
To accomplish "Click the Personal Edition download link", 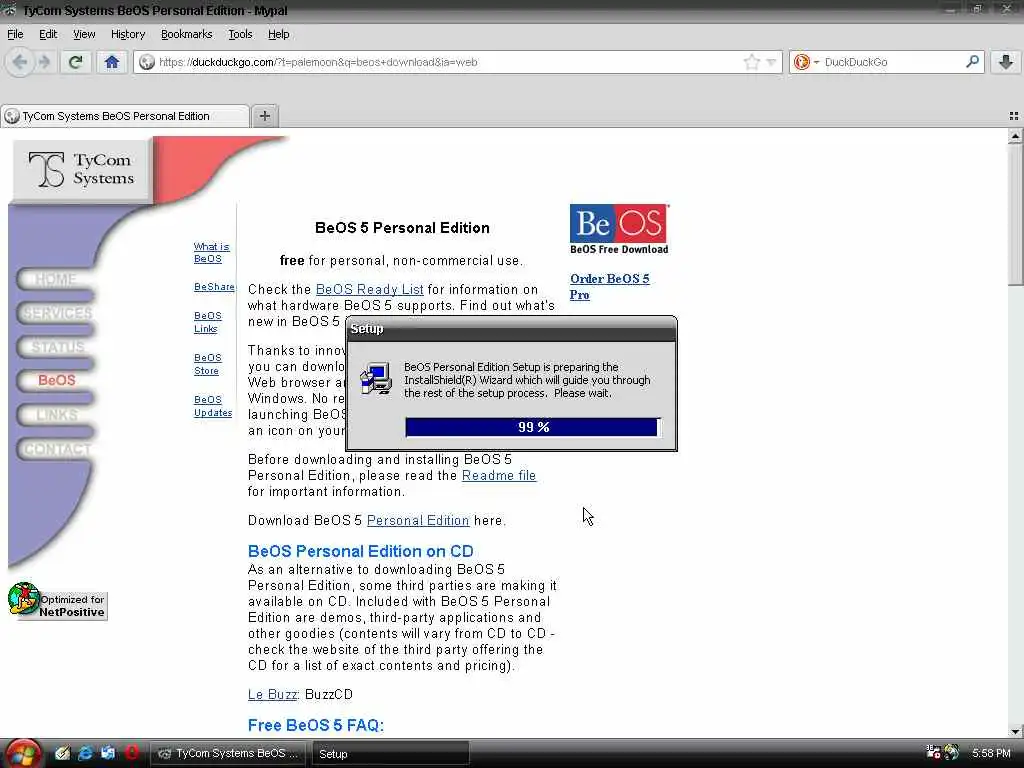I will point(418,520).
